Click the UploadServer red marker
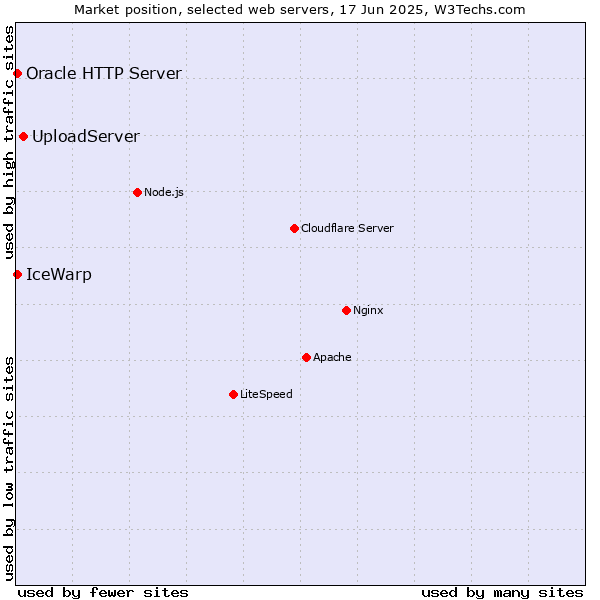The width and height of the screenshot is (600, 600). [x=24, y=137]
